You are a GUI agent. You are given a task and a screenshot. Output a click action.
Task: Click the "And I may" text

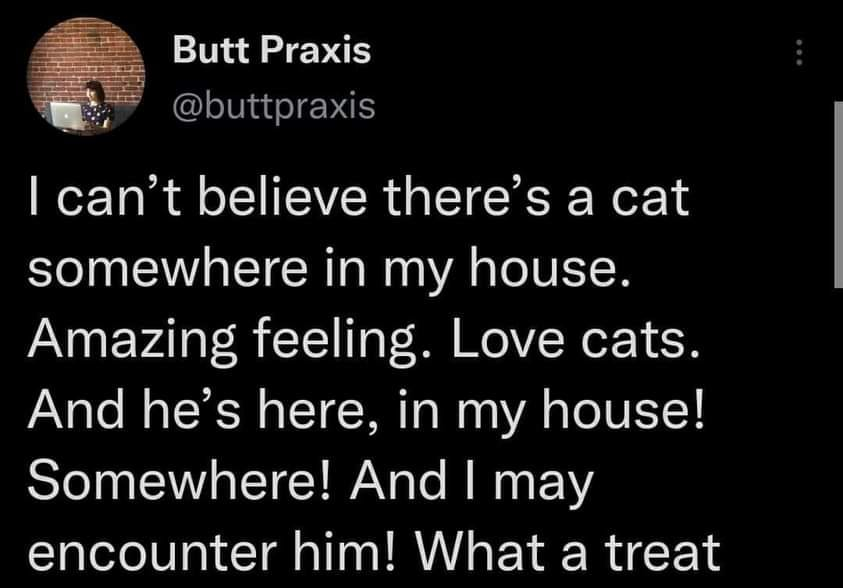click(x=488, y=481)
